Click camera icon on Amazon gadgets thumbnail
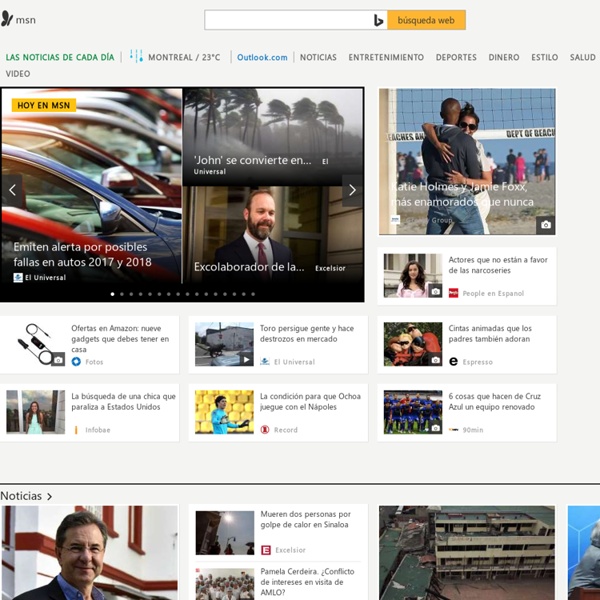600x600 pixels. click(58, 359)
